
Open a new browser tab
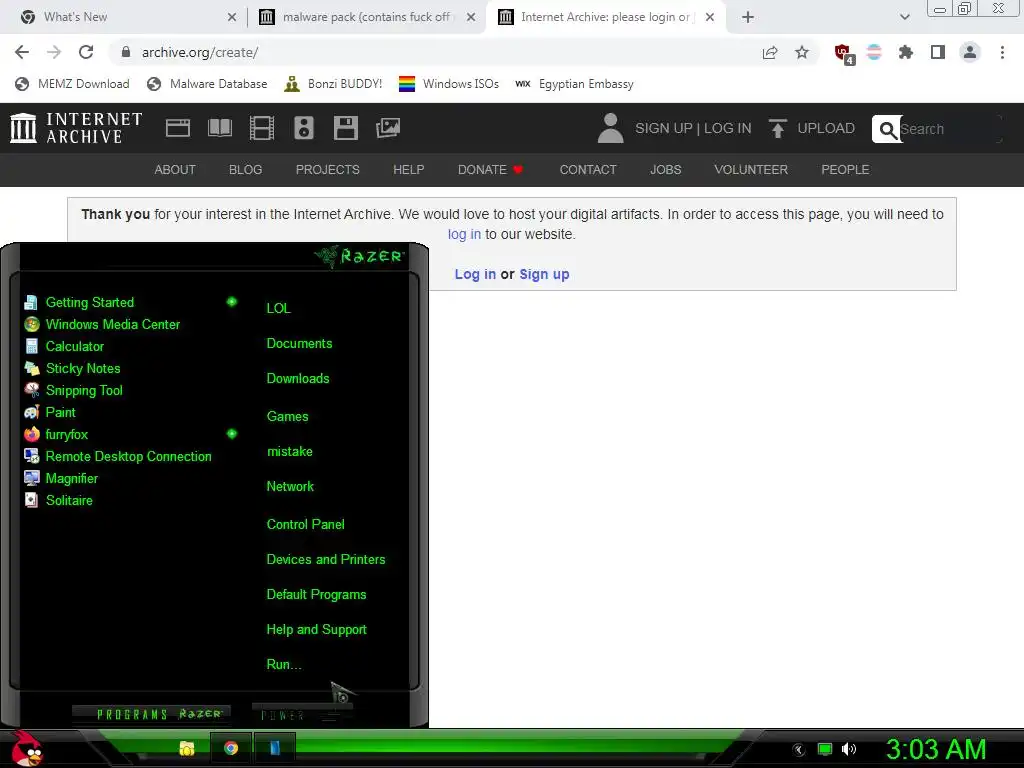coord(748,17)
